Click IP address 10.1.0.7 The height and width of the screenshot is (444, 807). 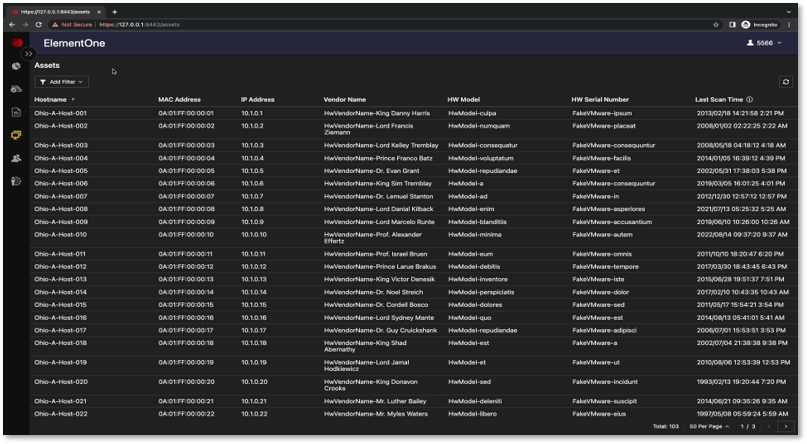click(x=251, y=197)
